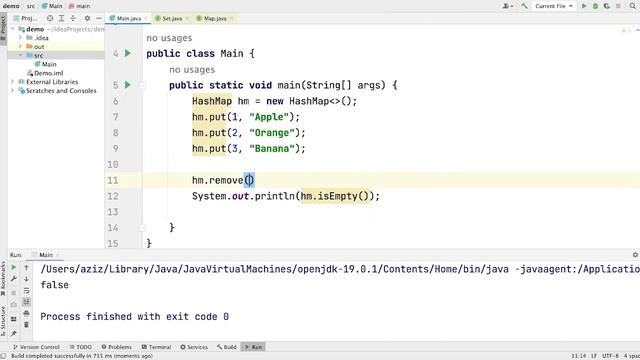Collapse all in the Project panel toolbar
This screenshot has width=640, height=360.
(x=73, y=18)
